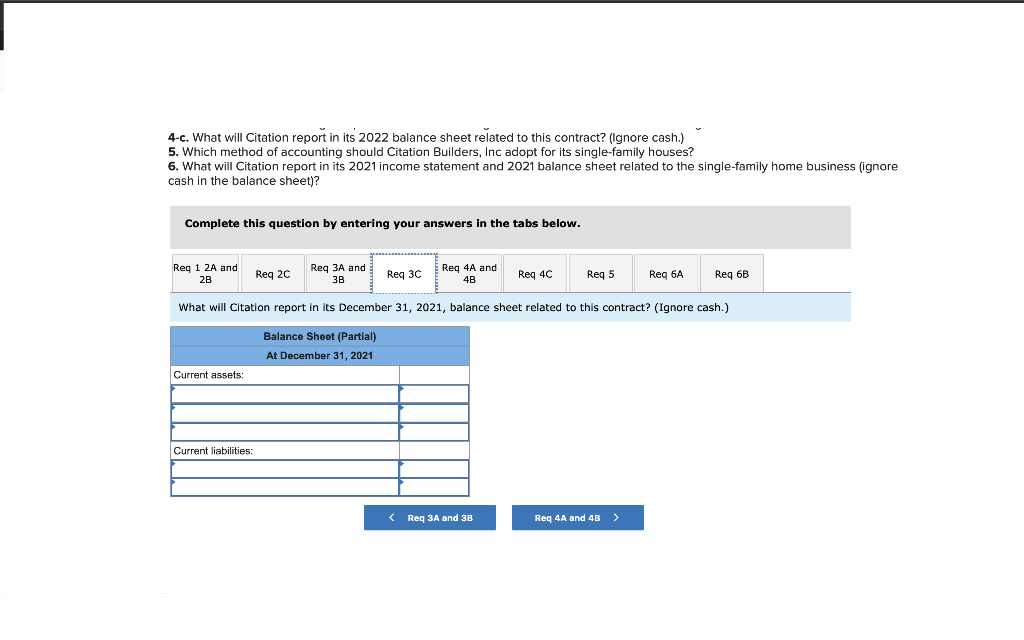Click the December 31, 2021 question prompt
The image size is (1024, 640).
(x=453, y=307)
